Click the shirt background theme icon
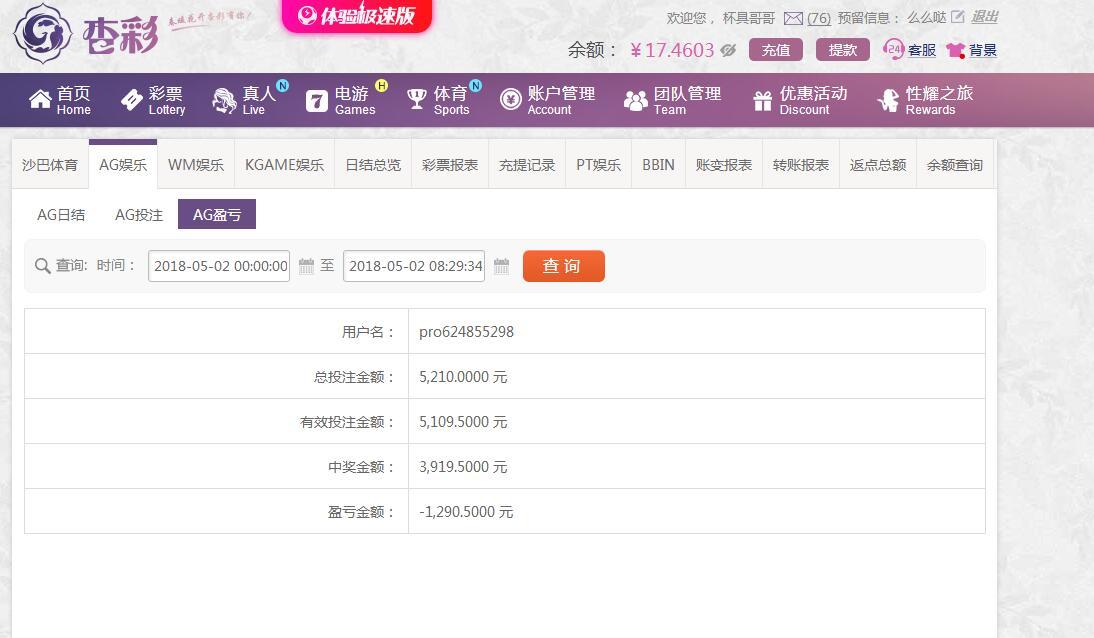This screenshot has height=638, width=1094. pyautogui.click(x=955, y=50)
